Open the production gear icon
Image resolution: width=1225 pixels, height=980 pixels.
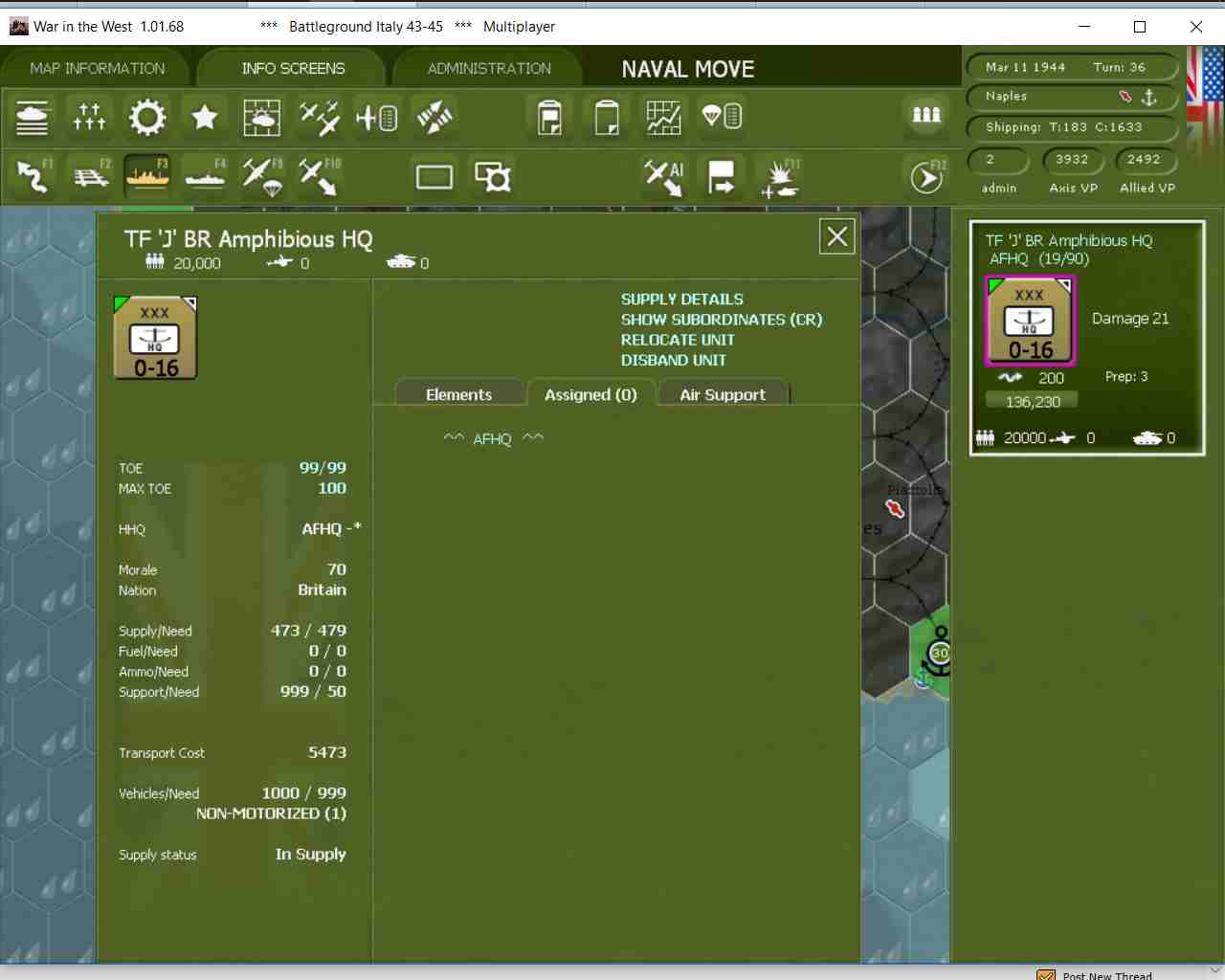coord(147,118)
